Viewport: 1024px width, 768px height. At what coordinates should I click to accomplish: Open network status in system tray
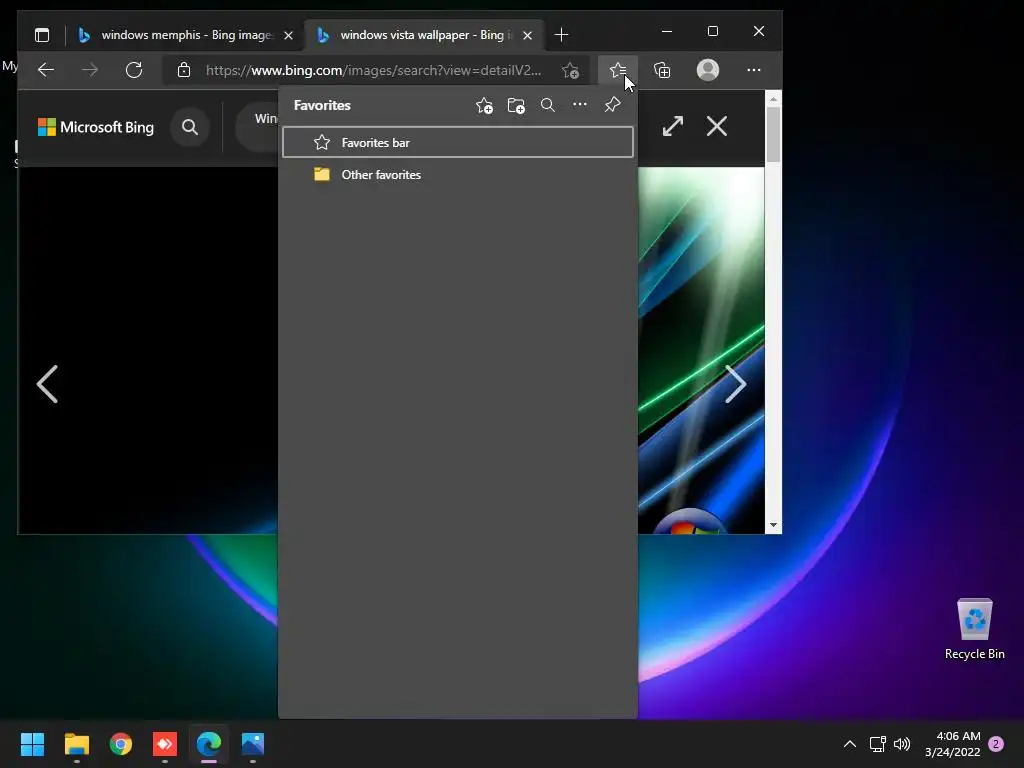click(x=877, y=744)
